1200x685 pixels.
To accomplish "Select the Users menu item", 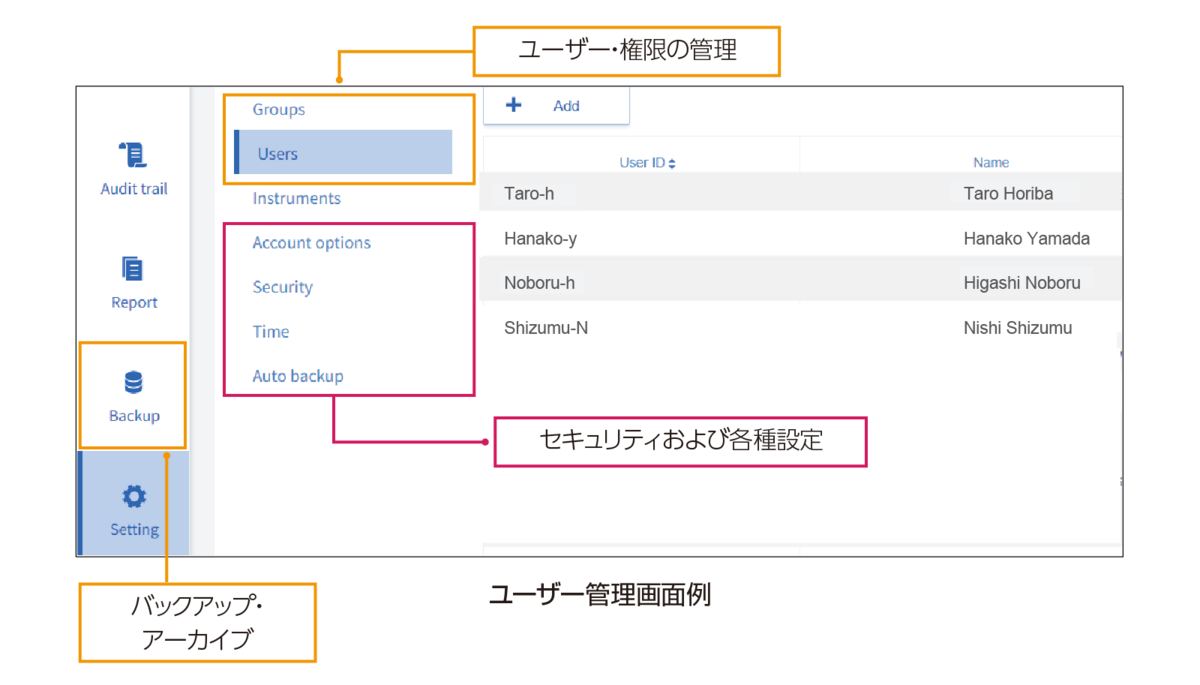I will [x=278, y=154].
